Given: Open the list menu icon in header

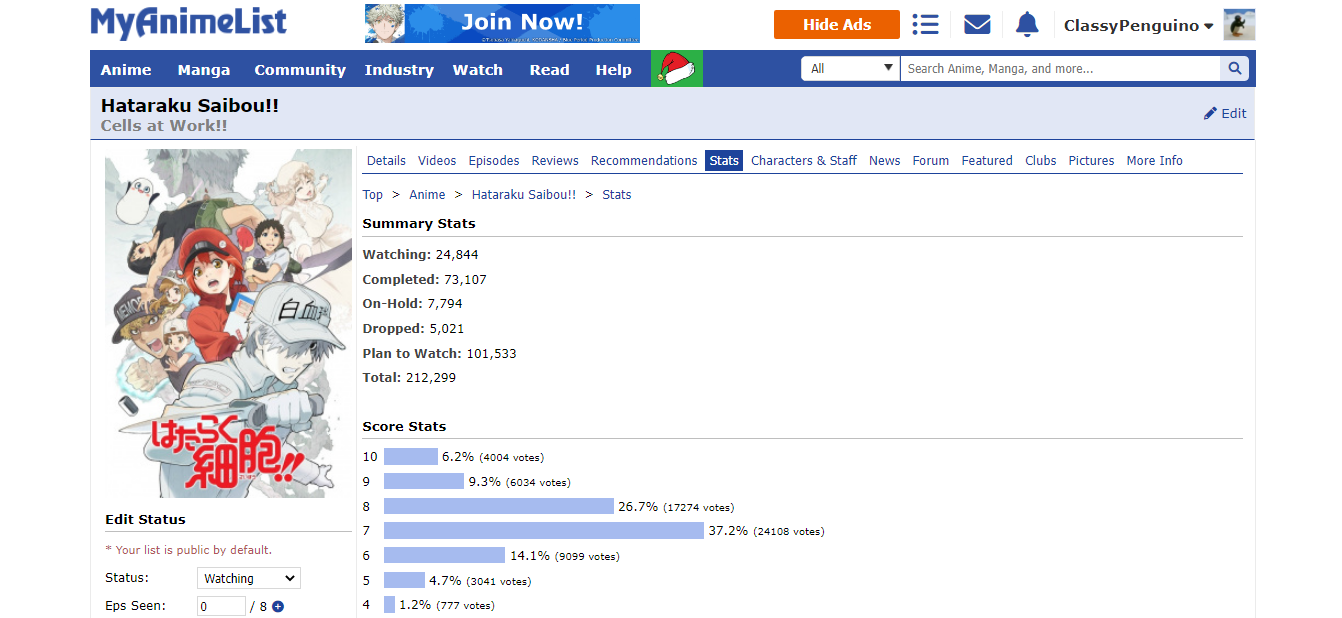Looking at the screenshot, I should [926, 25].
